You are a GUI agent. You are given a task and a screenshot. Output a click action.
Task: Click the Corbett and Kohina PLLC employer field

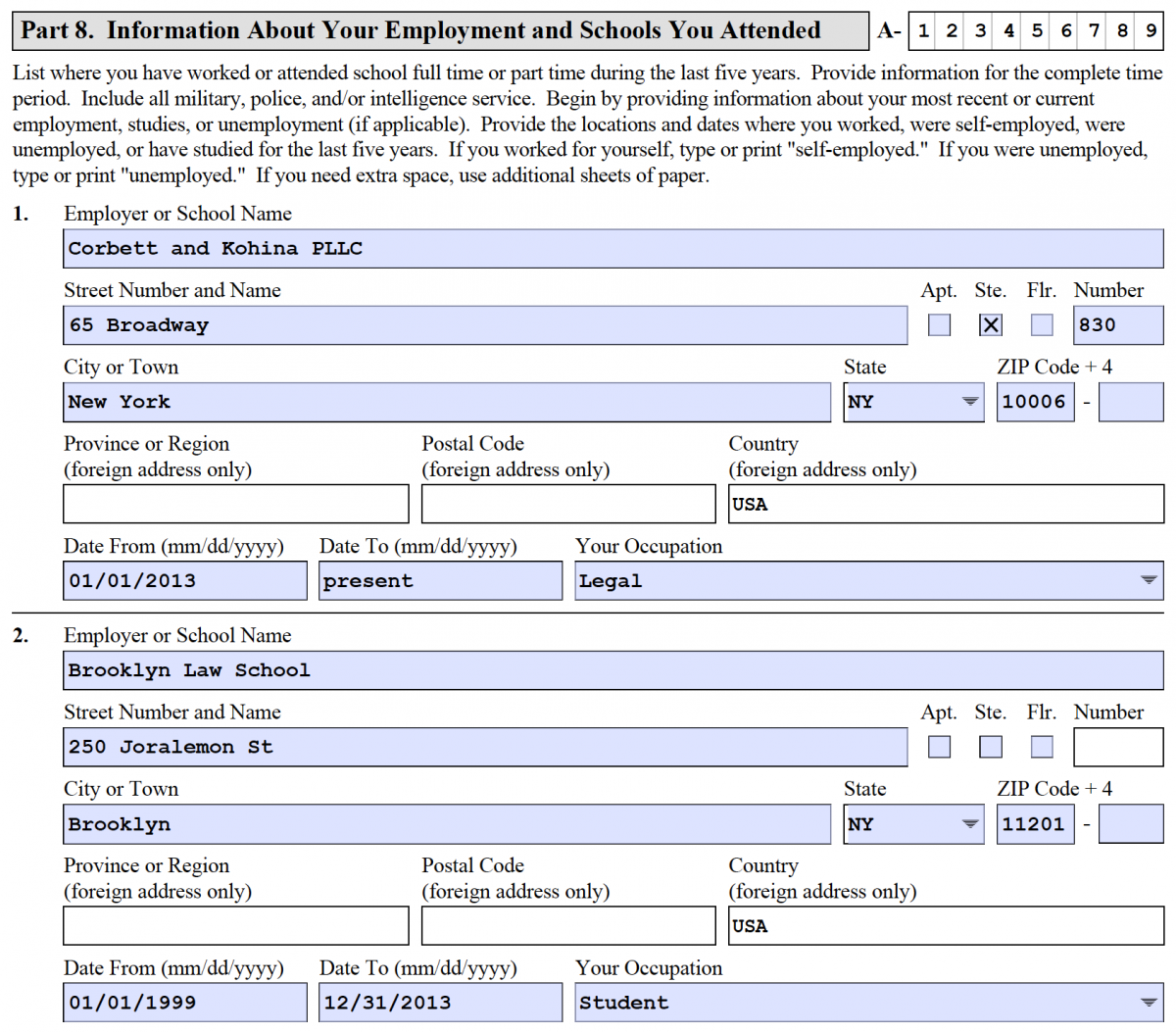pyautogui.click(x=612, y=249)
